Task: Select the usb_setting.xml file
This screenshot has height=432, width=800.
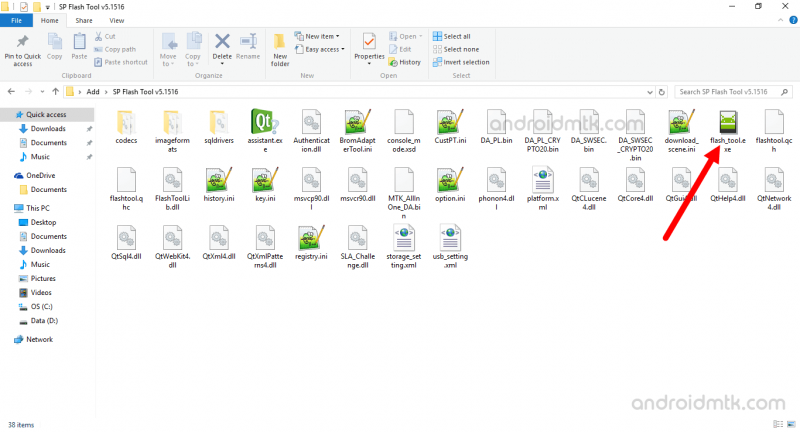Action: [450, 247]
